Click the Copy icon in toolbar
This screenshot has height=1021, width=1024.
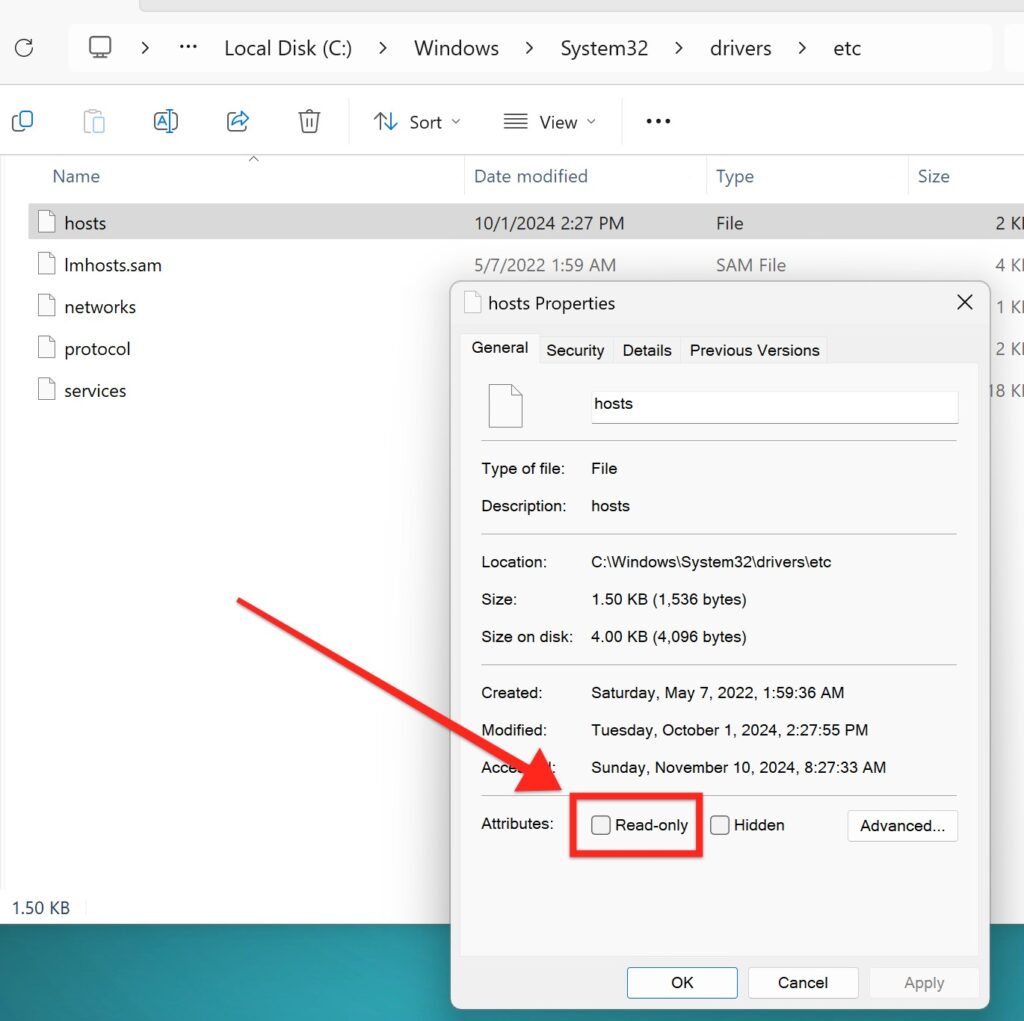23,122
